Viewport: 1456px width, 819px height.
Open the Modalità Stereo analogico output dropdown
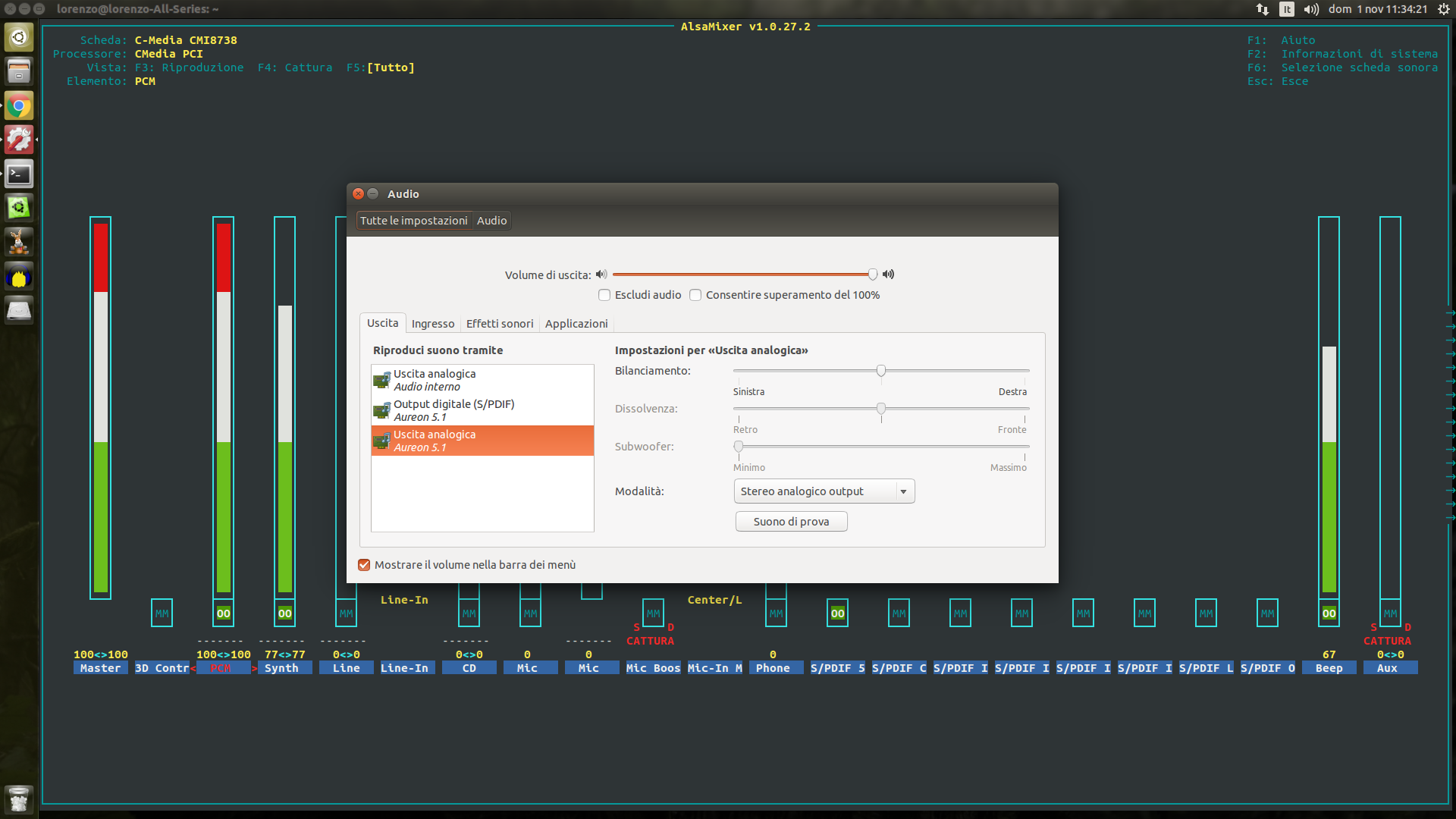click(824, 491)
